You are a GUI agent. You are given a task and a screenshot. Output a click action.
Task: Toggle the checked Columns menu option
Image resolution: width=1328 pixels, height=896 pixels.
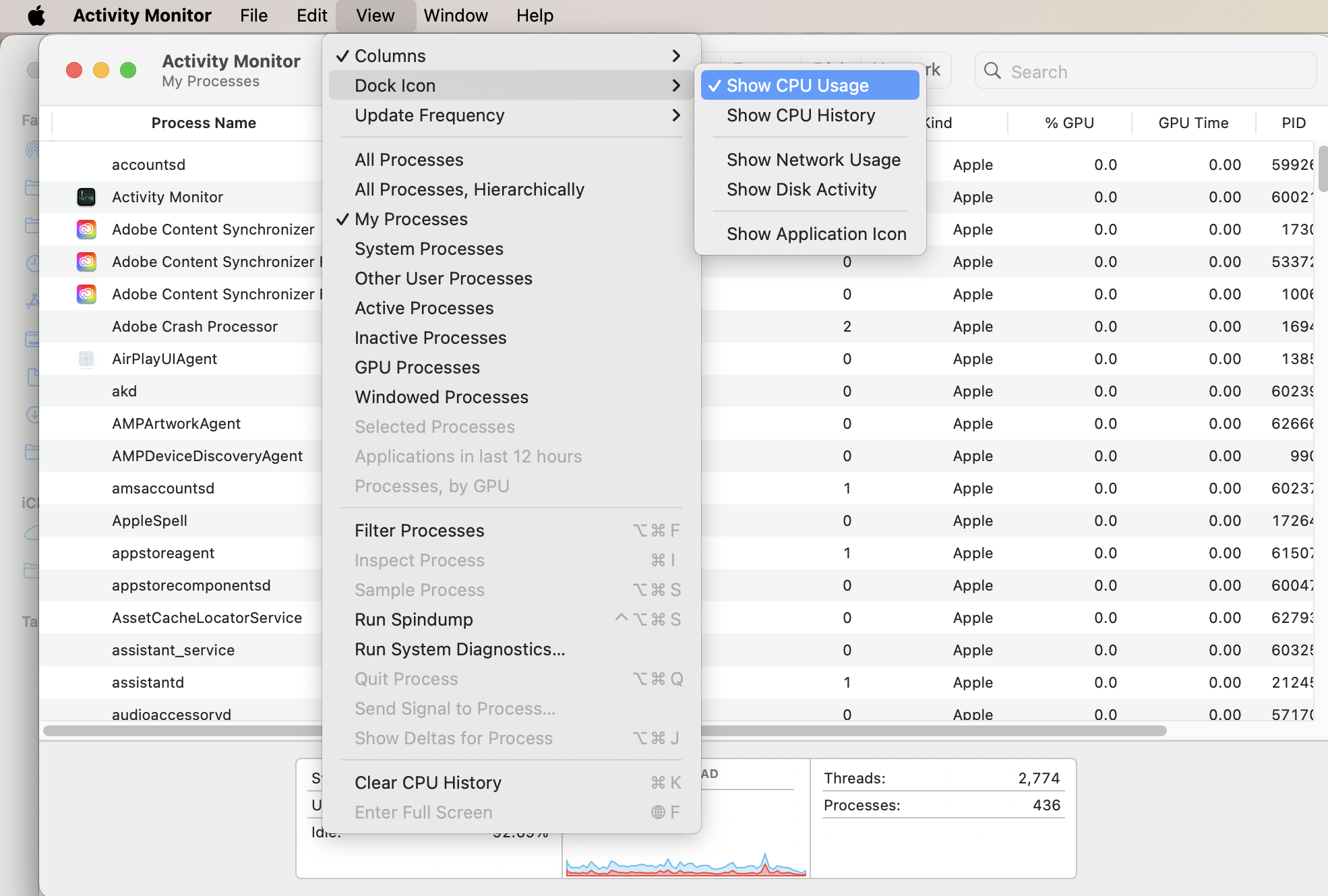click(390, 56)
